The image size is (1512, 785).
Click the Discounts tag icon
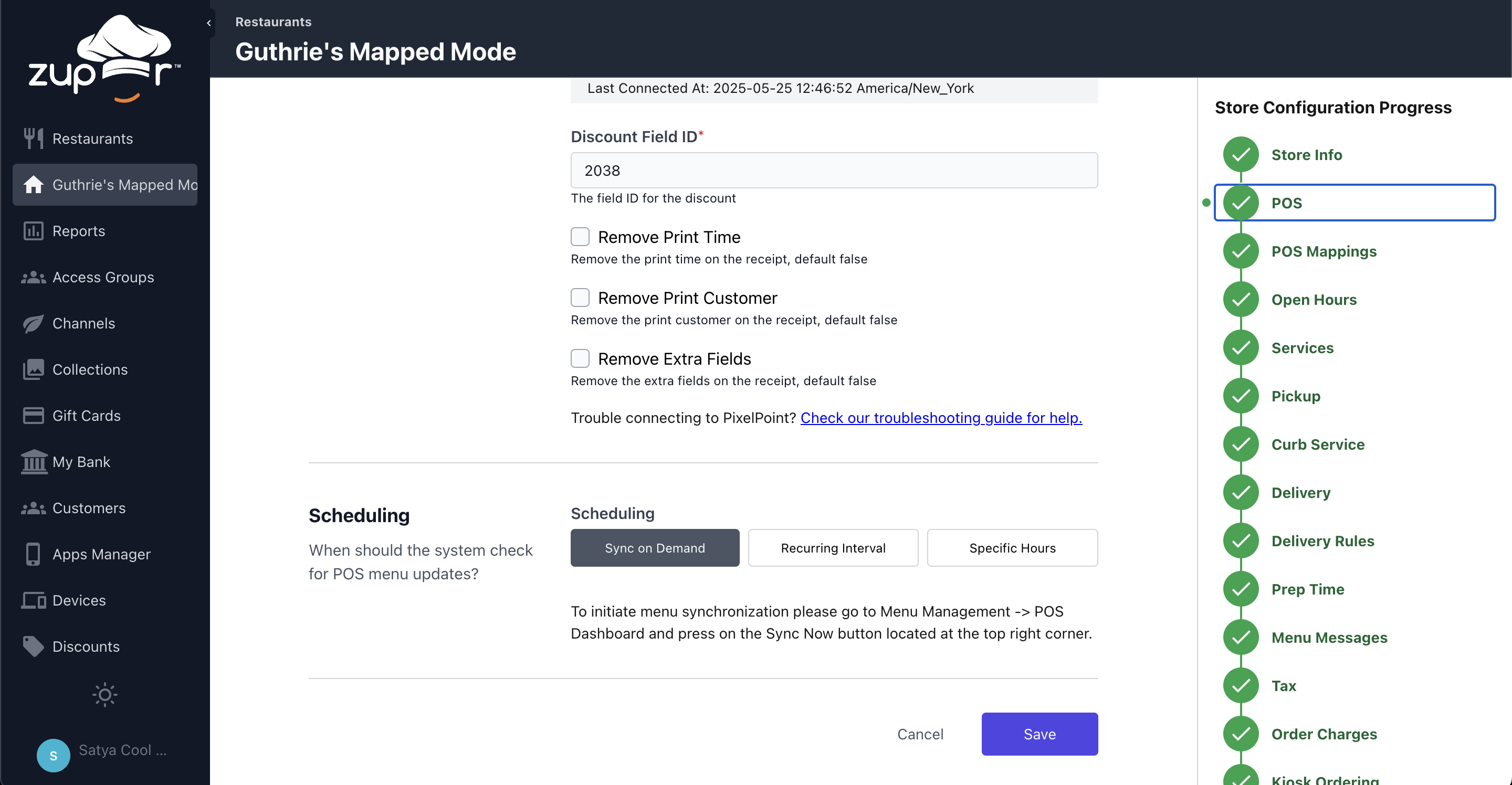[34, 646]
